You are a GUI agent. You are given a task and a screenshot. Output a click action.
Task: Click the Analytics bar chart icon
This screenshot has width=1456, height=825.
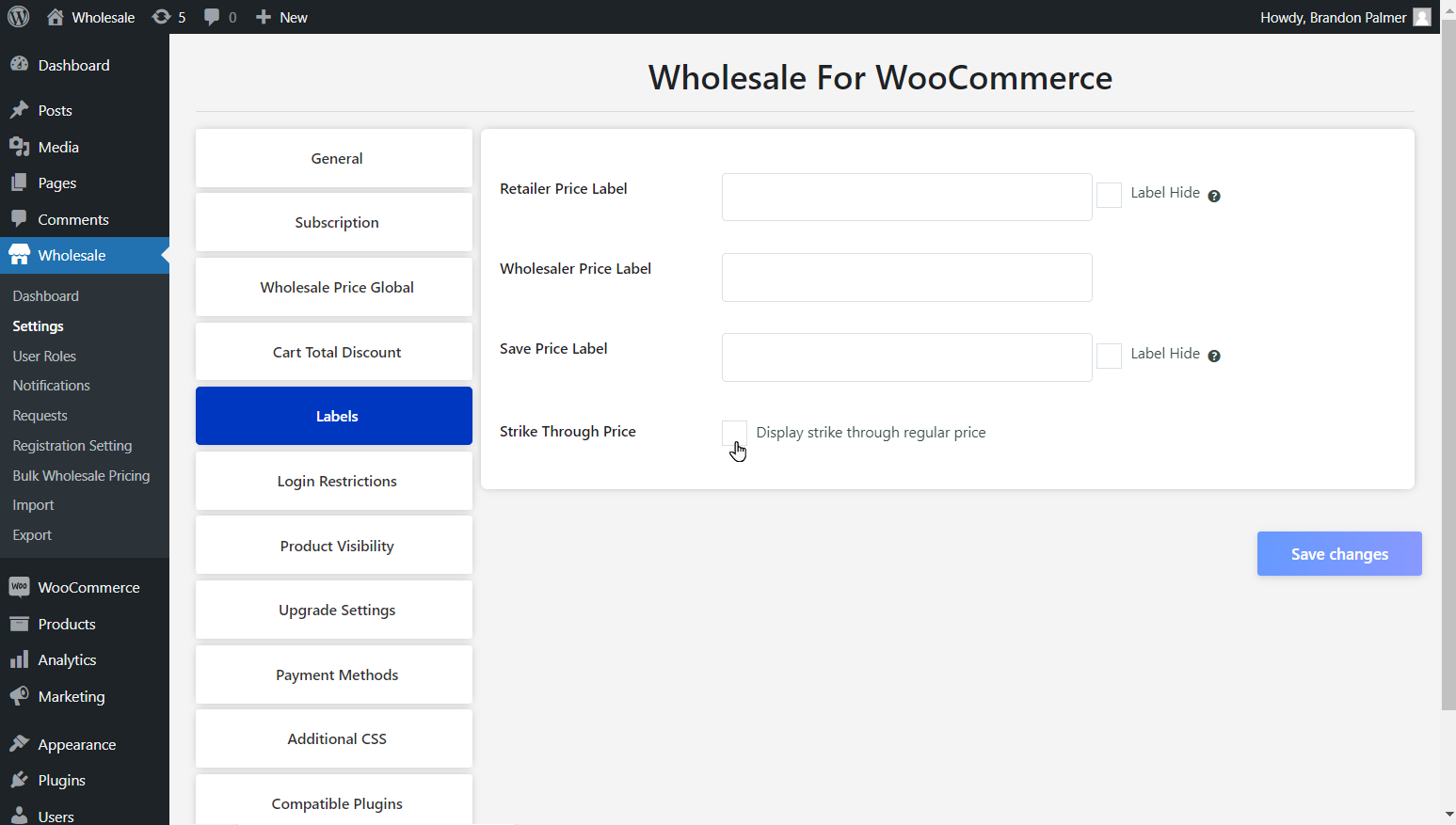coord(19,659)
